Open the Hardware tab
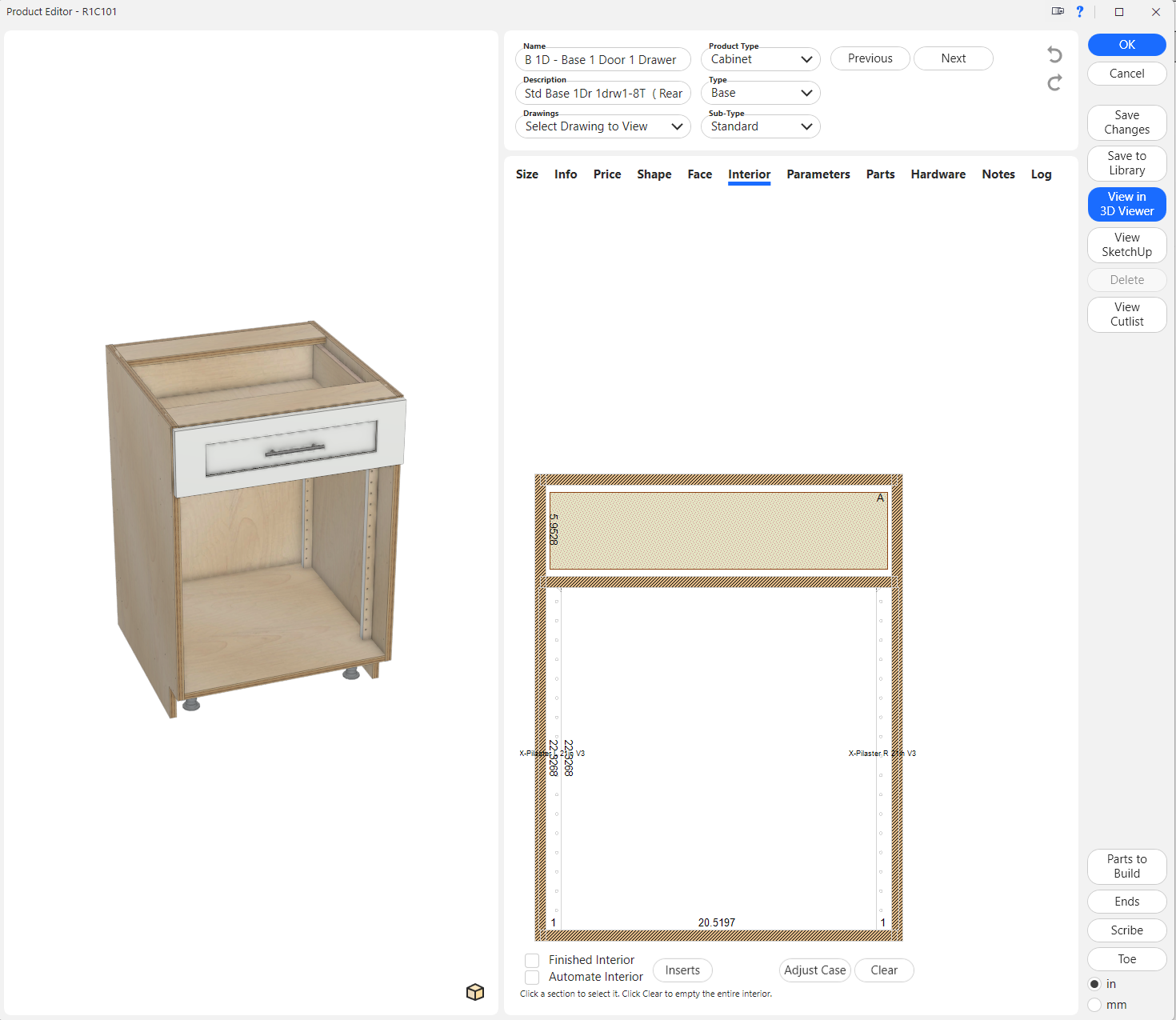 coord(938,174)
